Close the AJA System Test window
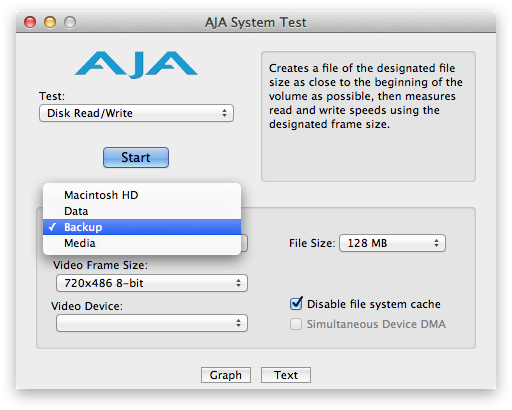This screenshot has width=512, height=410. (x=30, y=22)
